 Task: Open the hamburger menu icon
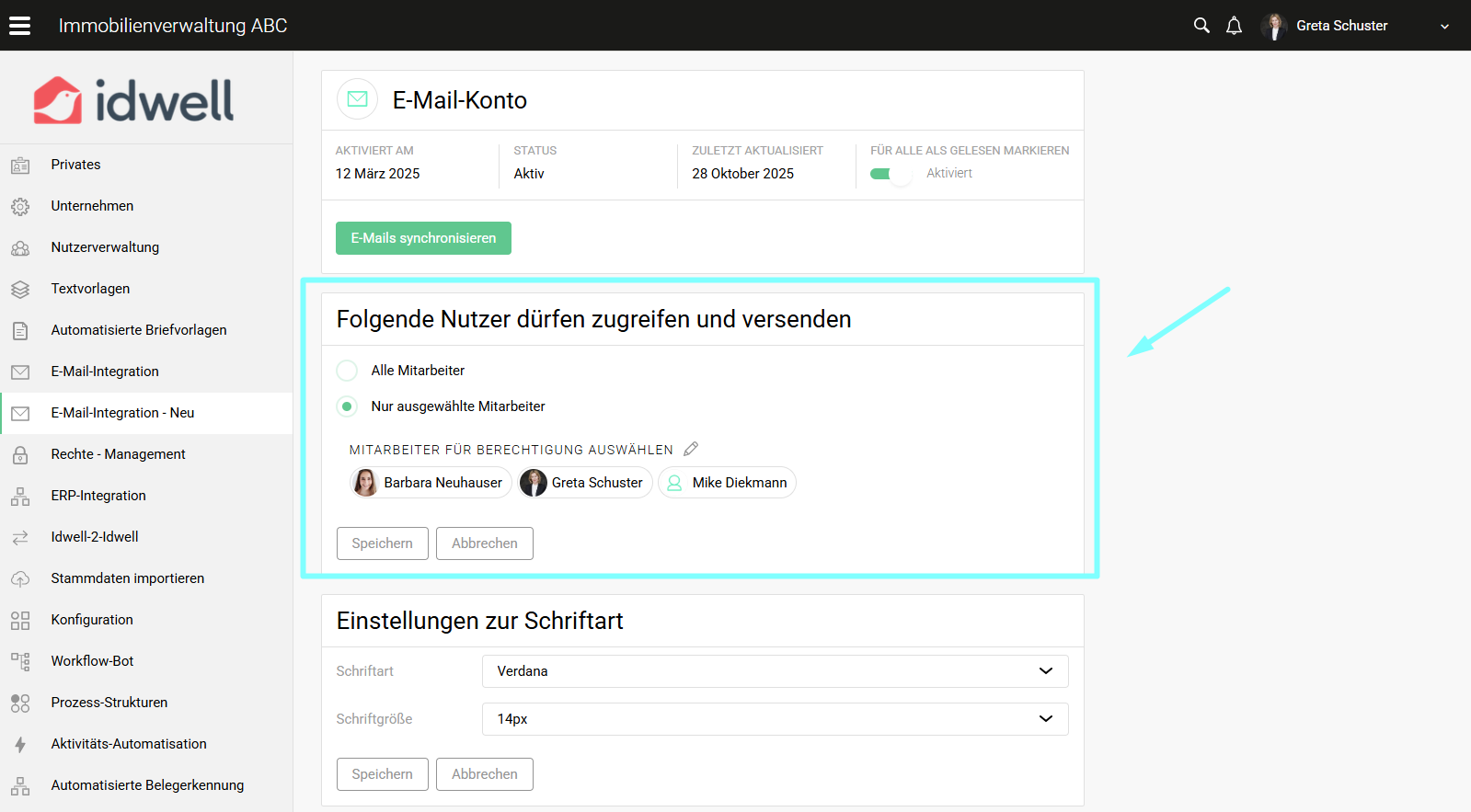coord(20,26)
